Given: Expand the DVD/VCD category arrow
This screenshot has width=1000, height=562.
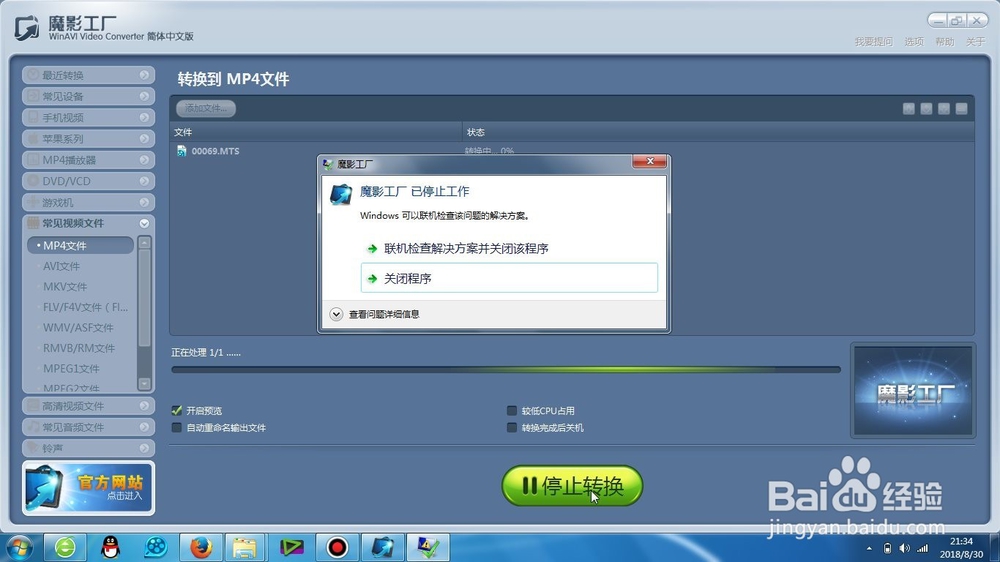Looking at the screenshot, I should [x=144, y=181].
